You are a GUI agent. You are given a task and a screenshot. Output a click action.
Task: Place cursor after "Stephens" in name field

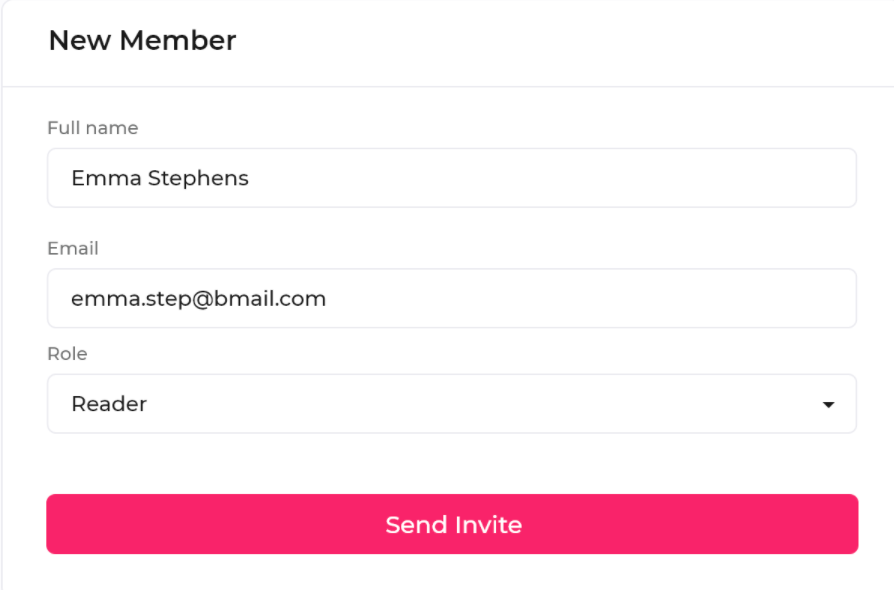pyautogui.click(x=250, y=178)
